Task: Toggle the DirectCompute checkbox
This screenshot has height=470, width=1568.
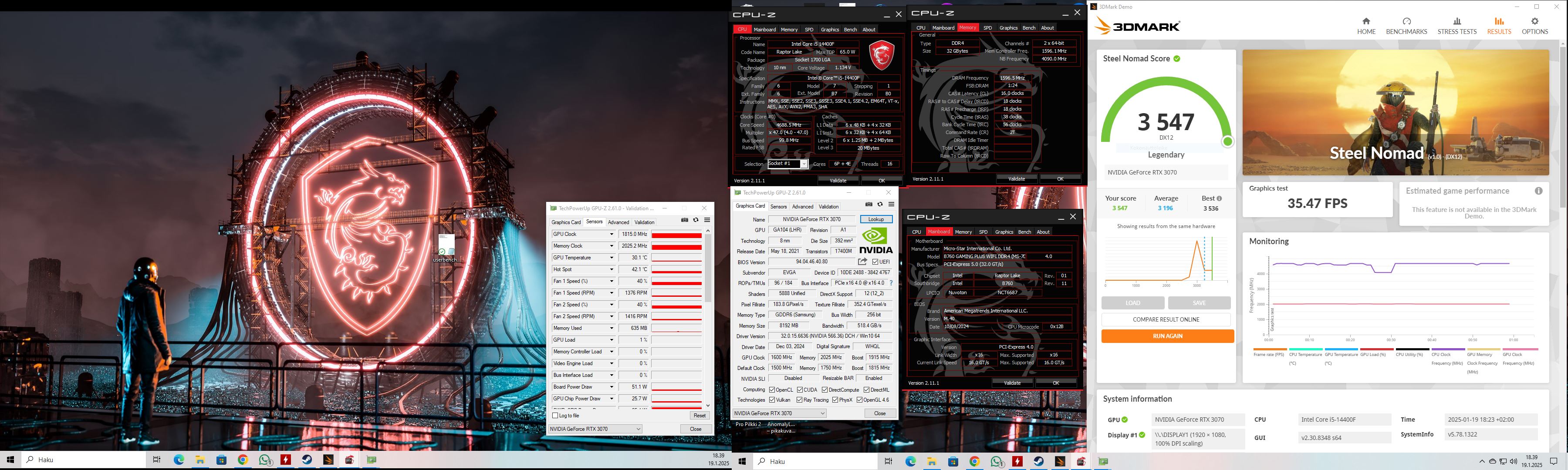Action: pyautogui.click(x=825, y=390)
